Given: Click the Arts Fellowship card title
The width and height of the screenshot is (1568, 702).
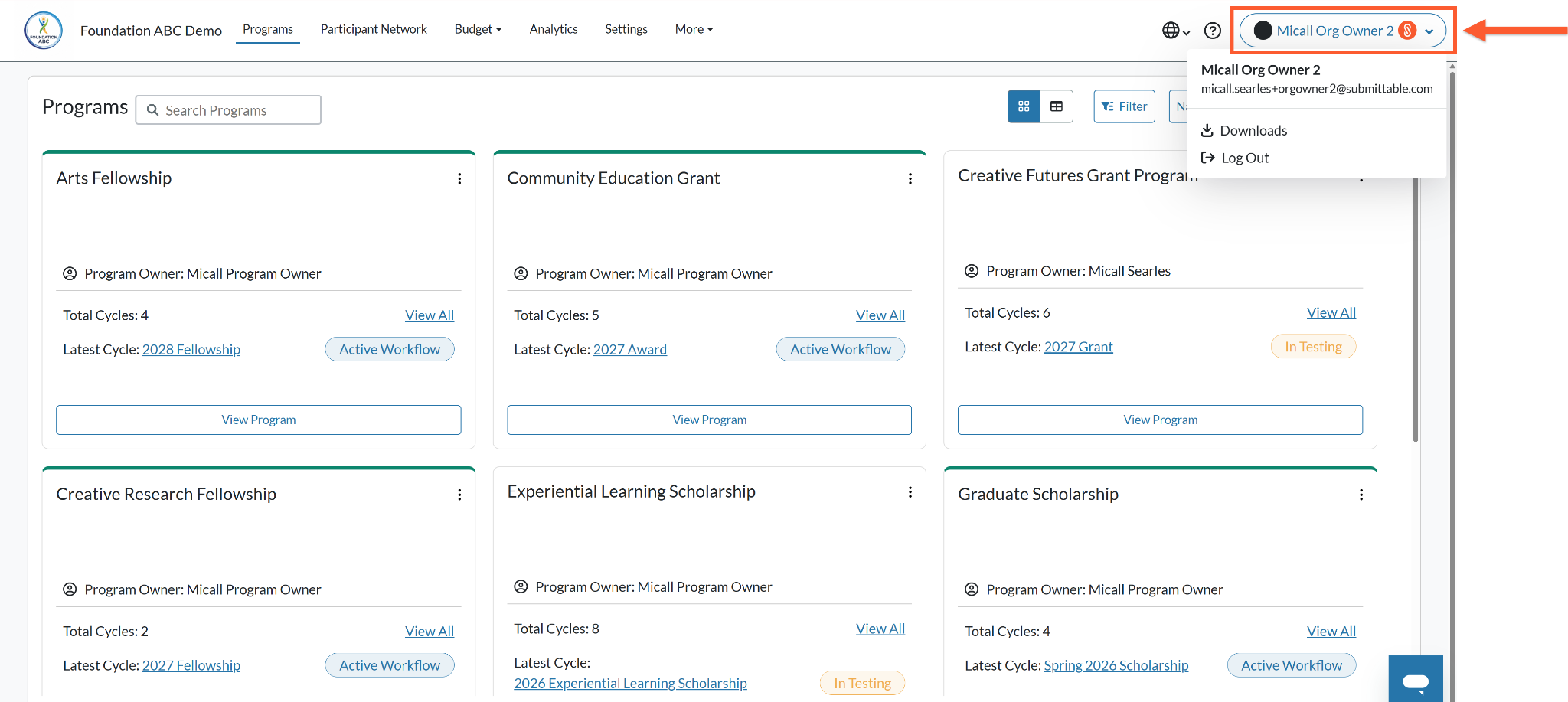Looking at the screenshot, I should pyautogui.click(x=114, y=178).
